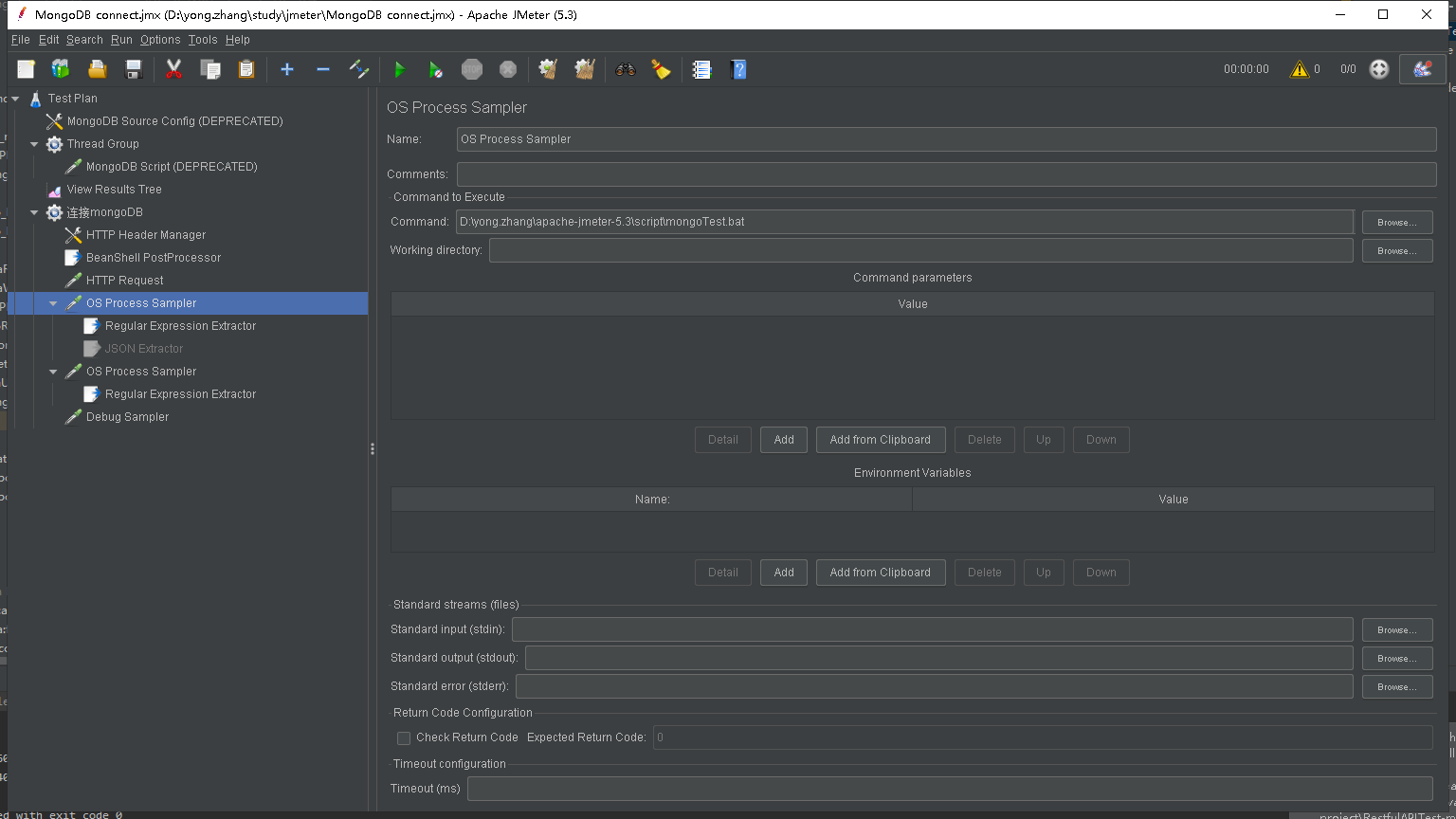Screen dimensions: 1456x819
Task: Click the Timeout (ms) input field
Action: pyautogui.click(x=950, y=789)
